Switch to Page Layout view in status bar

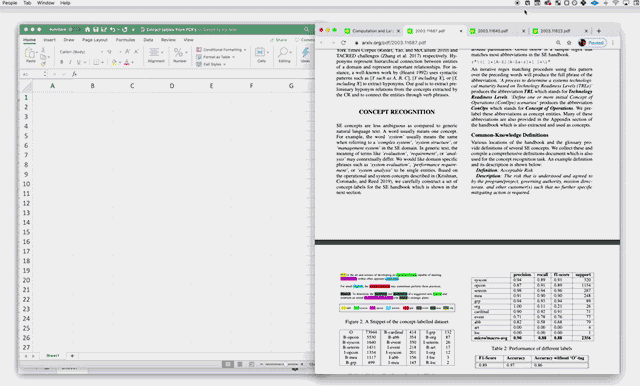240,364
